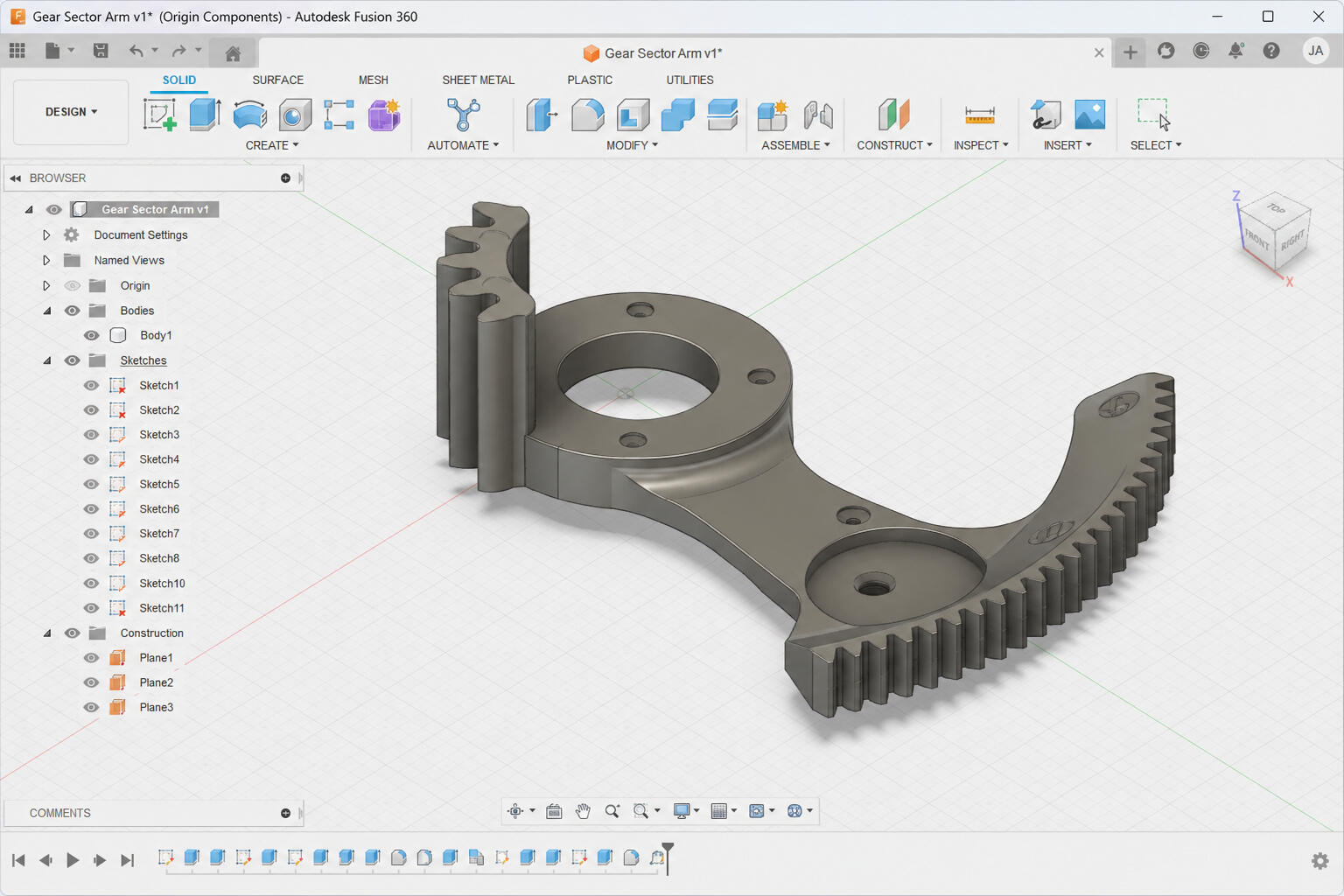Collapse the Construction folder
This screenshot has width=1344, height=896.
(47, 633)
